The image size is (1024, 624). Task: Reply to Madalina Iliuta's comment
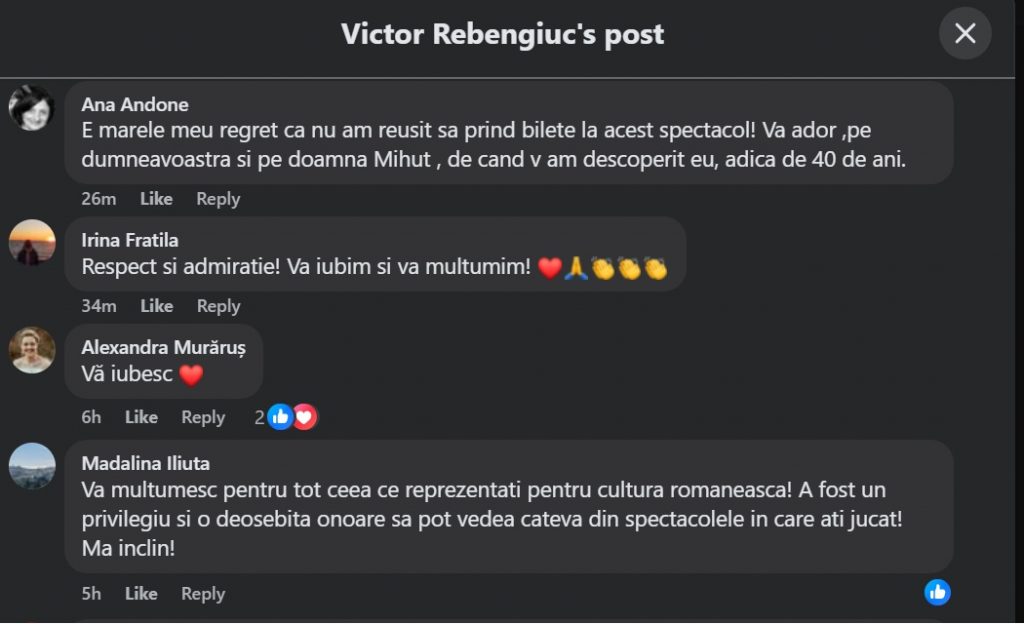[x=203, y=593]
